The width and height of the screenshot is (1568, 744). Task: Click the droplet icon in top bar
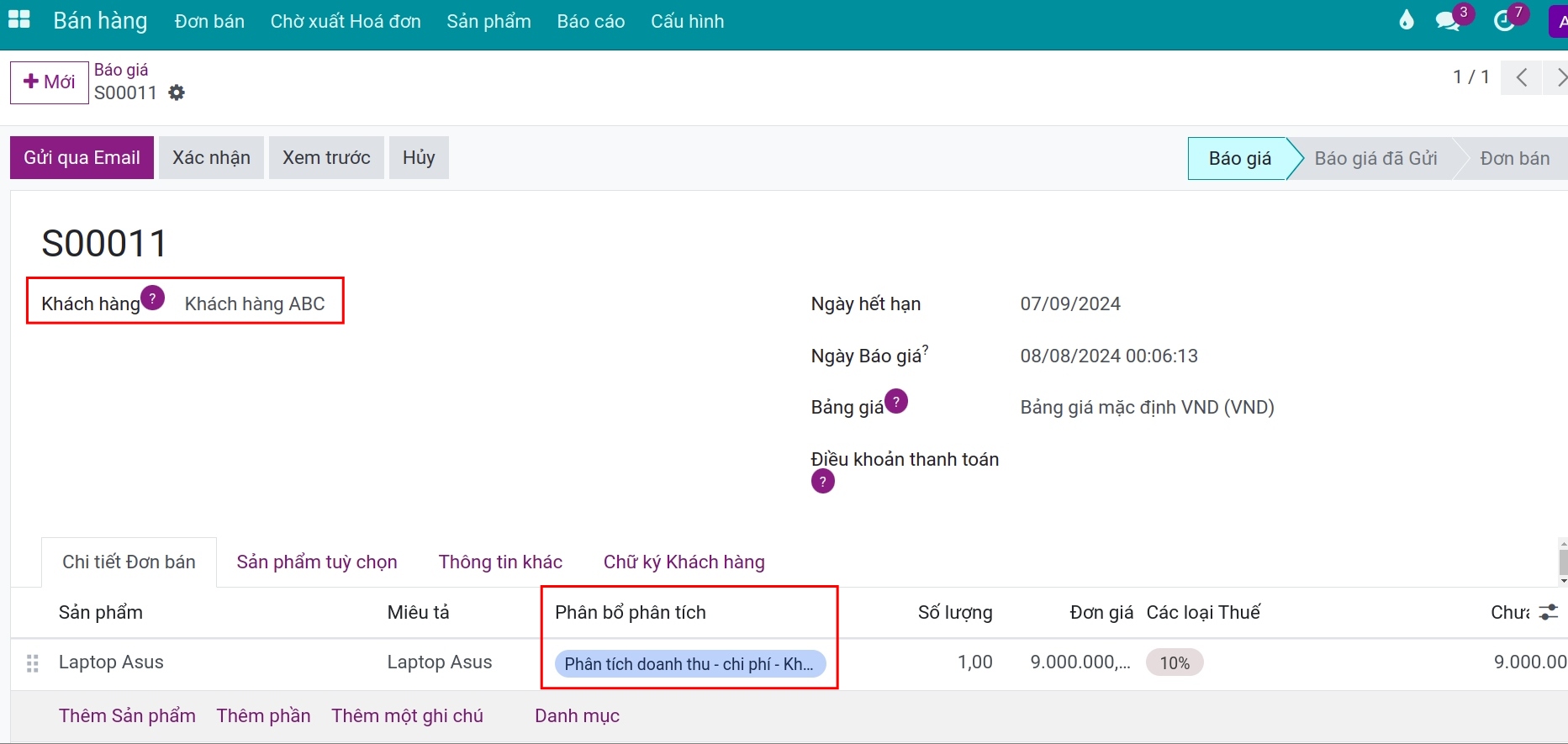[1407, 20]
